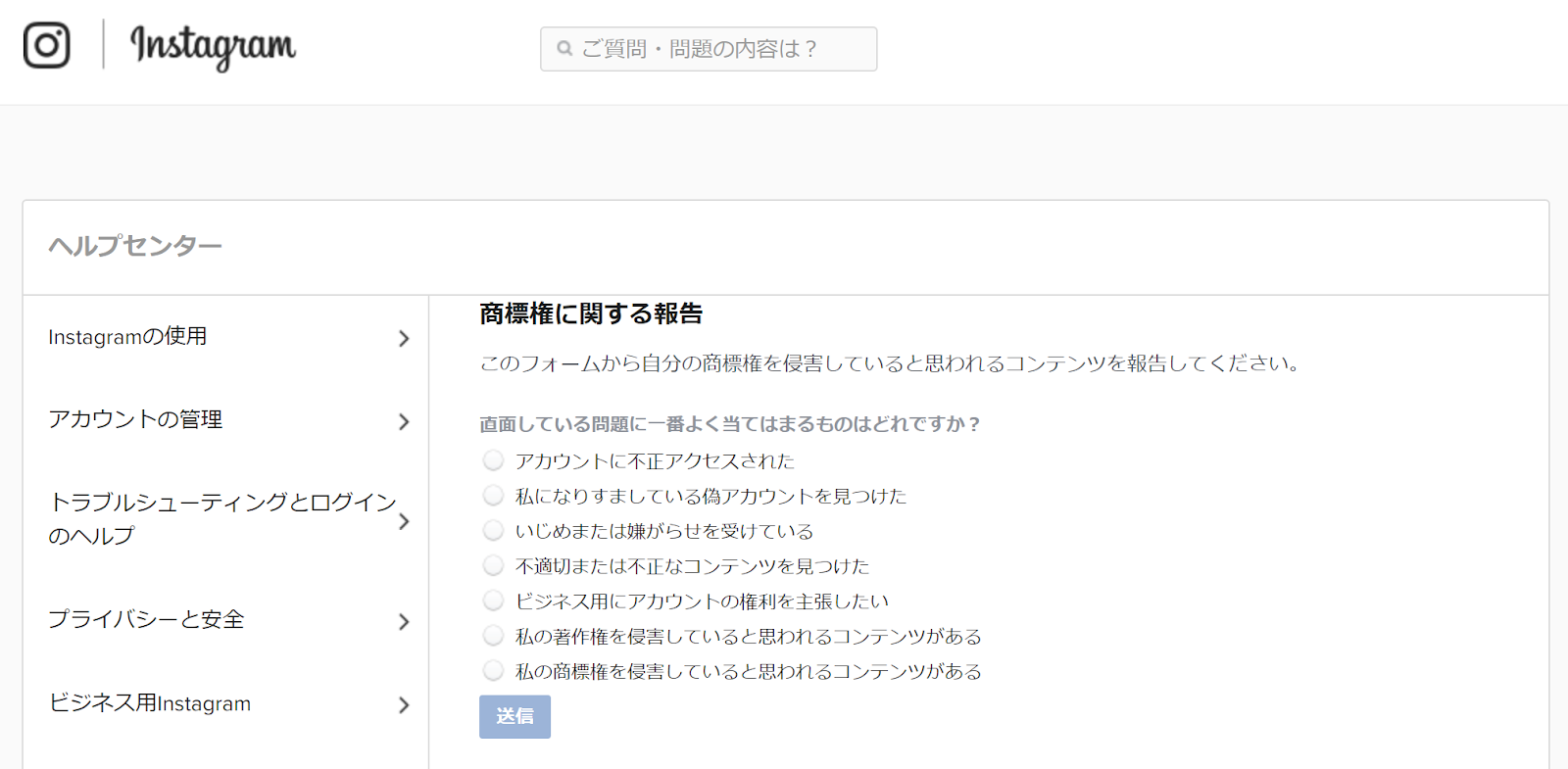The width and height of the screenshot is (1568, 769).
Task: Open ビジネス用Instagram menu item
Action: point(150,703)
